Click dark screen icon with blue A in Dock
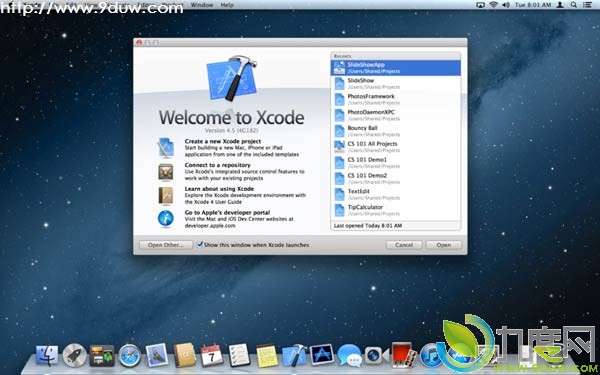The height and width of the screenshot is (375, 600). [322, 355]
